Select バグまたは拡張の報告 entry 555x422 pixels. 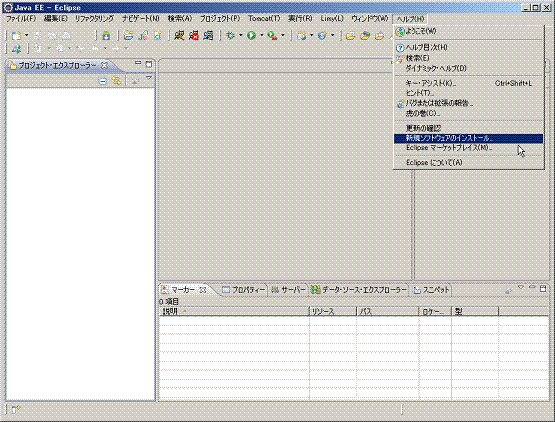click(x=469, y=103)
